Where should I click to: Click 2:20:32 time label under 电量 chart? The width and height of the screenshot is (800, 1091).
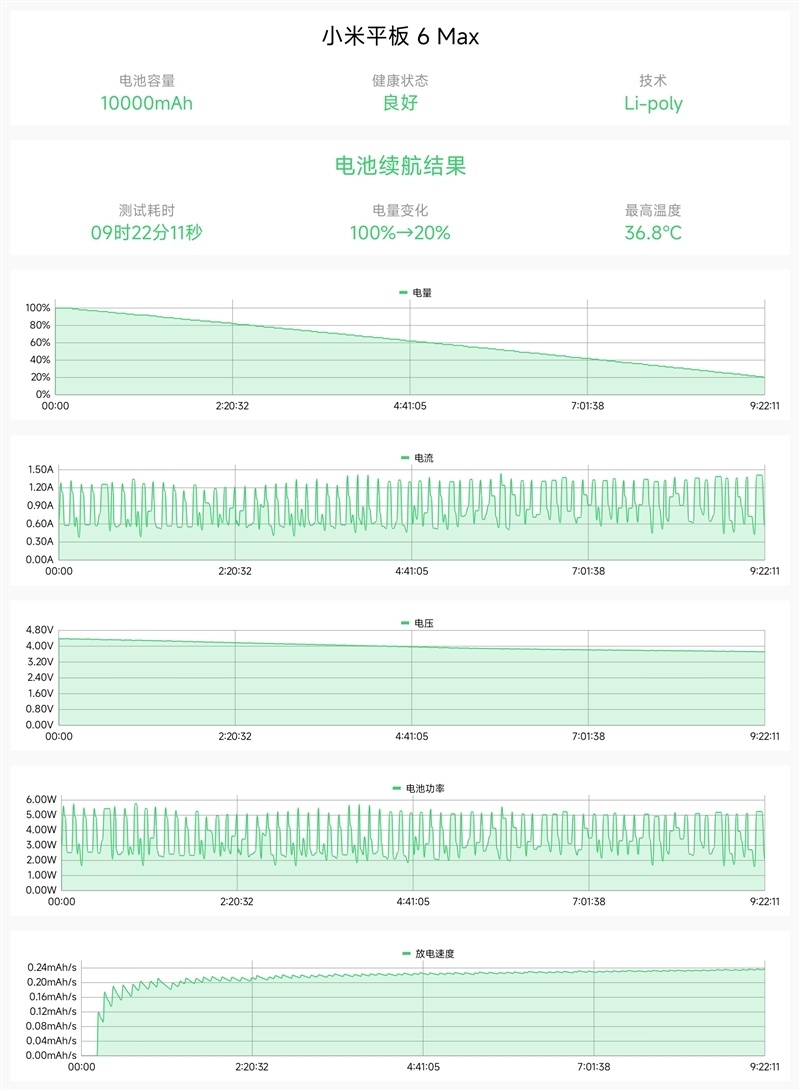tap(232, 406)
